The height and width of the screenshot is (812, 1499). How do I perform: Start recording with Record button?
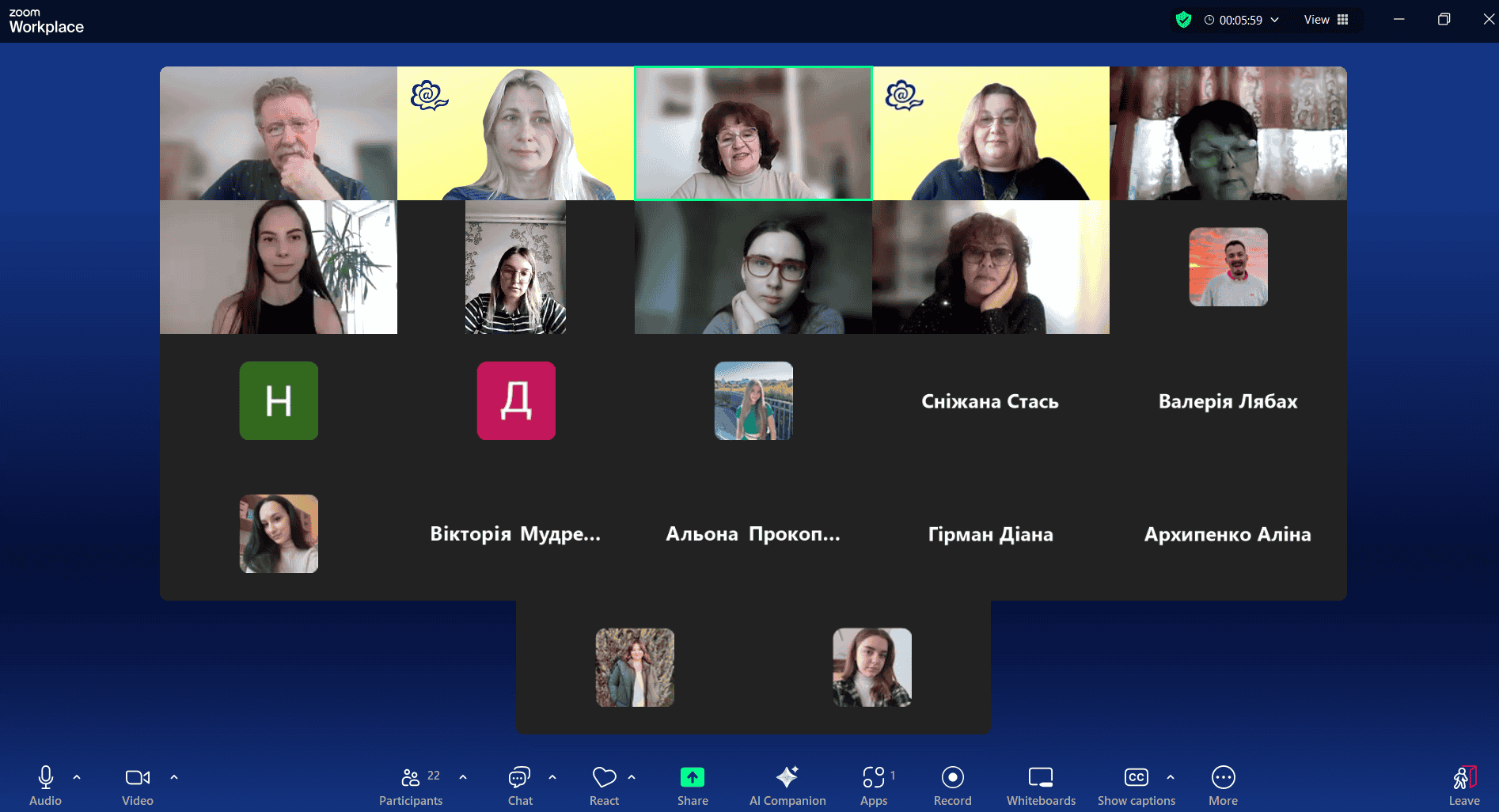pyautogui.click(x=953, y=785)
